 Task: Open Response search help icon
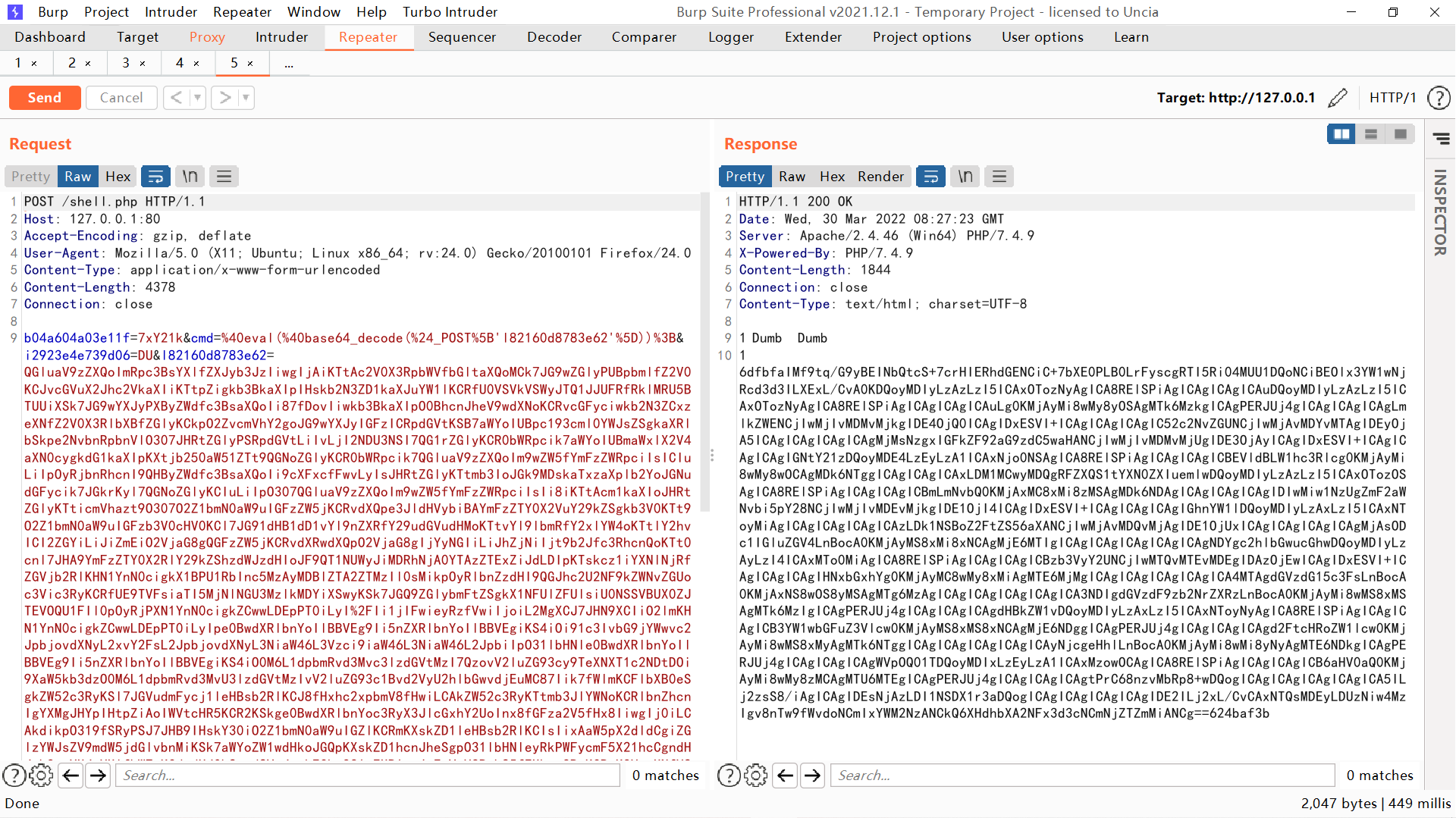click(x=729, y=776)
